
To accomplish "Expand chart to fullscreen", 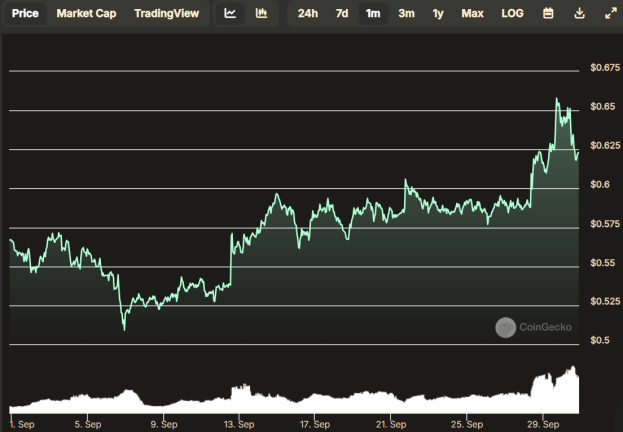I will (610, 14).
